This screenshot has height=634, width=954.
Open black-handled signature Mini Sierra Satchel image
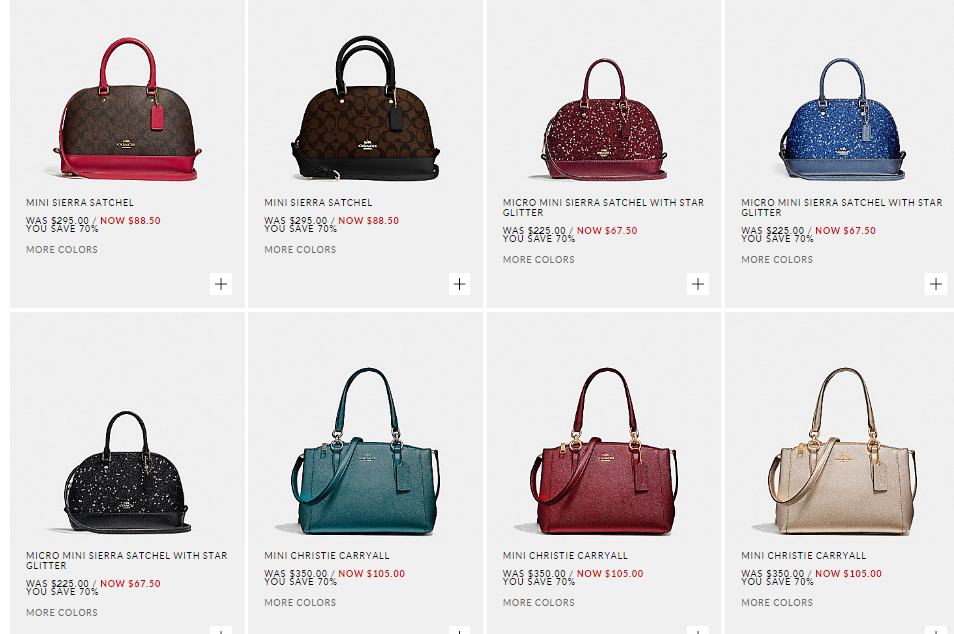[x=366, y=108]
